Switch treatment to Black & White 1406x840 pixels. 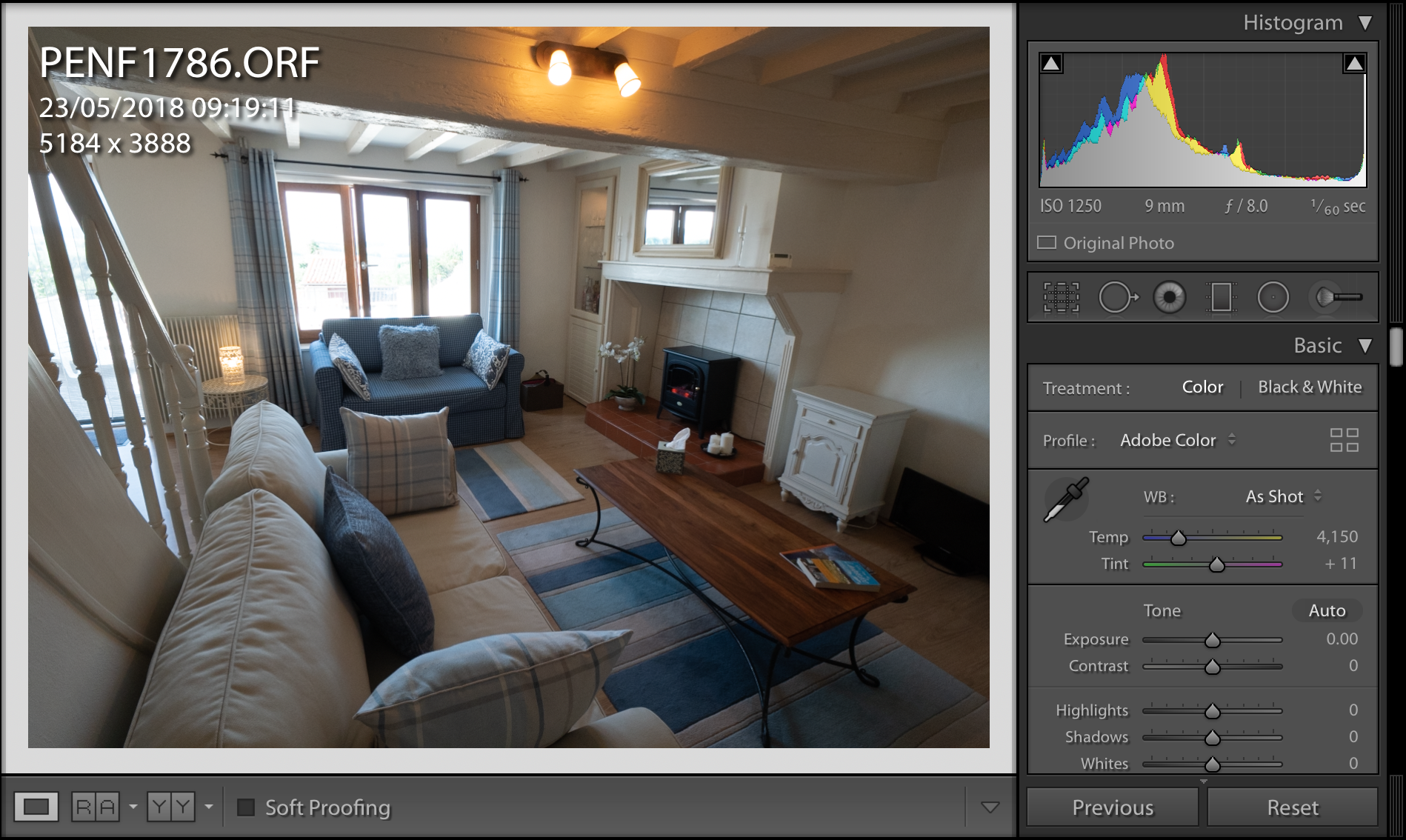point(1310,387)
